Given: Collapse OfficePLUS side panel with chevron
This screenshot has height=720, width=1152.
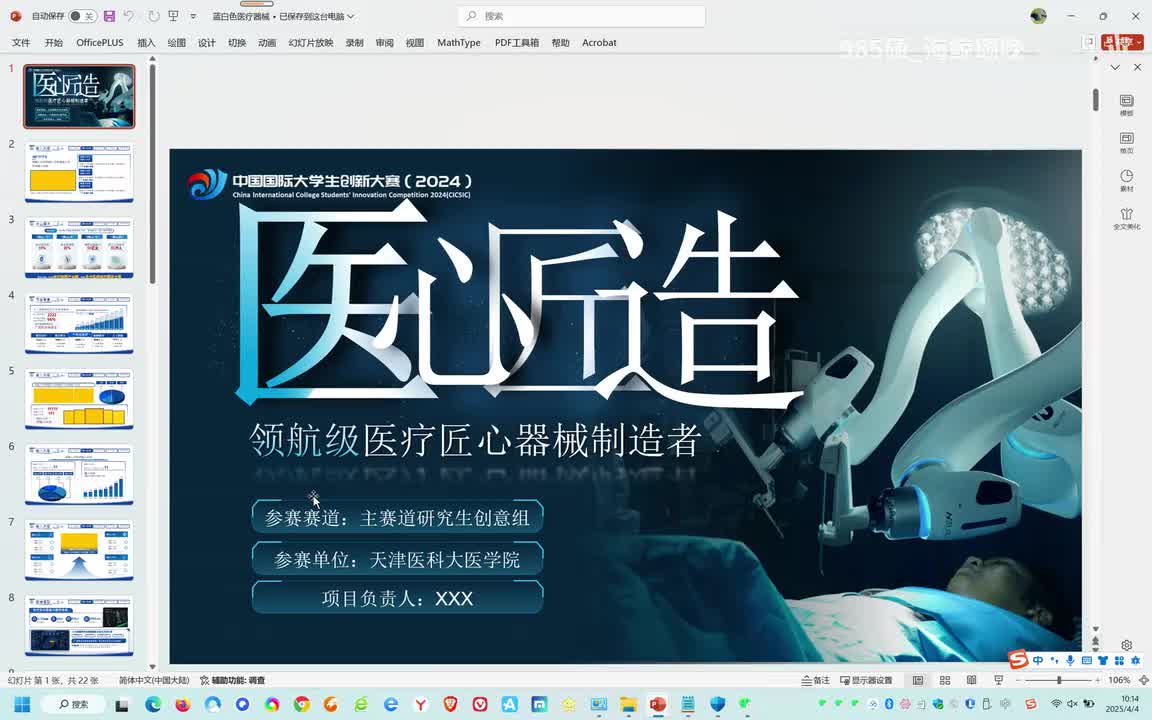Looking at the screenshot, I should [x=1115, y=67].
